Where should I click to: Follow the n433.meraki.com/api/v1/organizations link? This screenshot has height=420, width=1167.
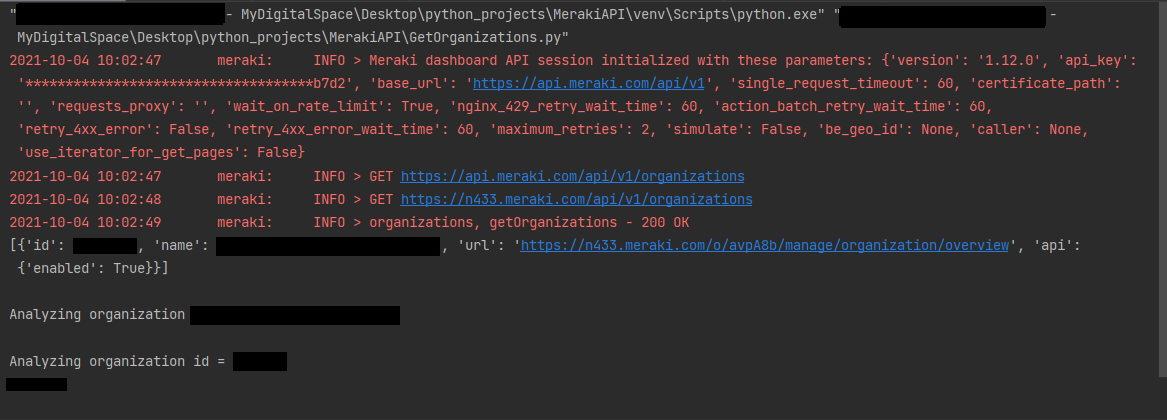(x=576, y=199)
